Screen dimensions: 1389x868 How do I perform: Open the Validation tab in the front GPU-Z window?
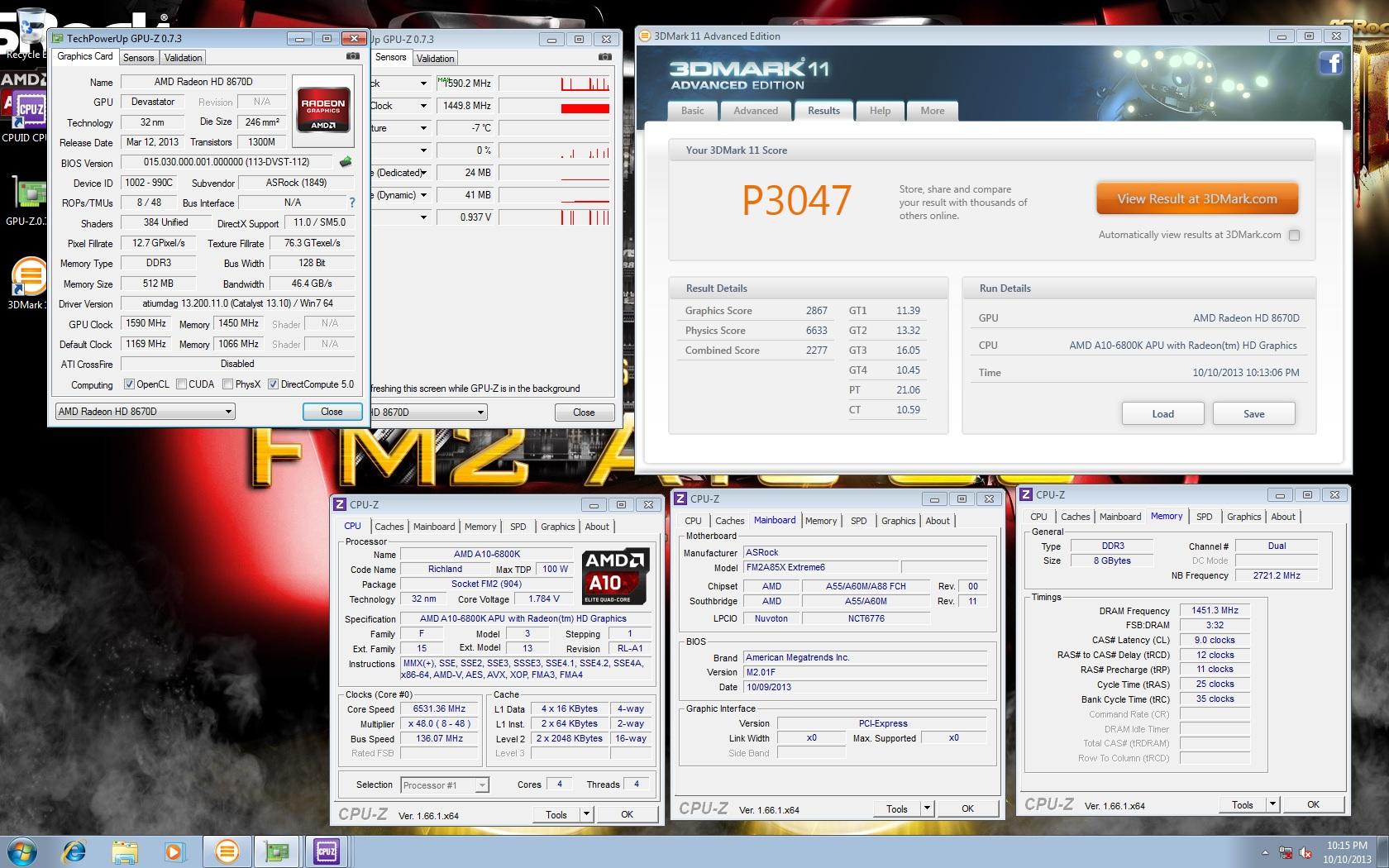[x=183, y=58]
